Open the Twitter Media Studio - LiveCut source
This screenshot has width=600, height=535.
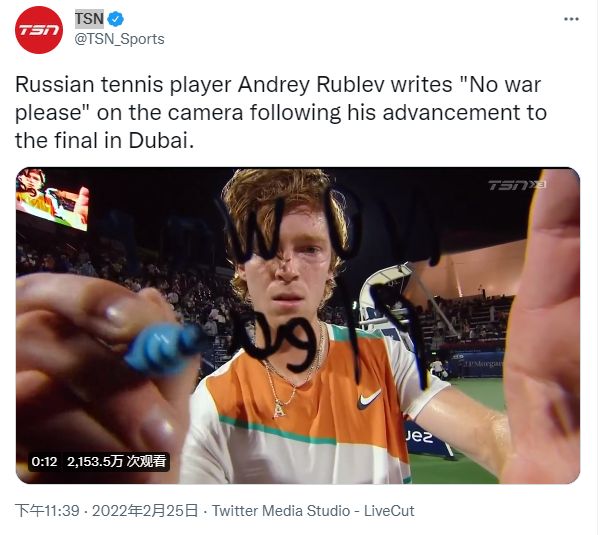(313, 511)
